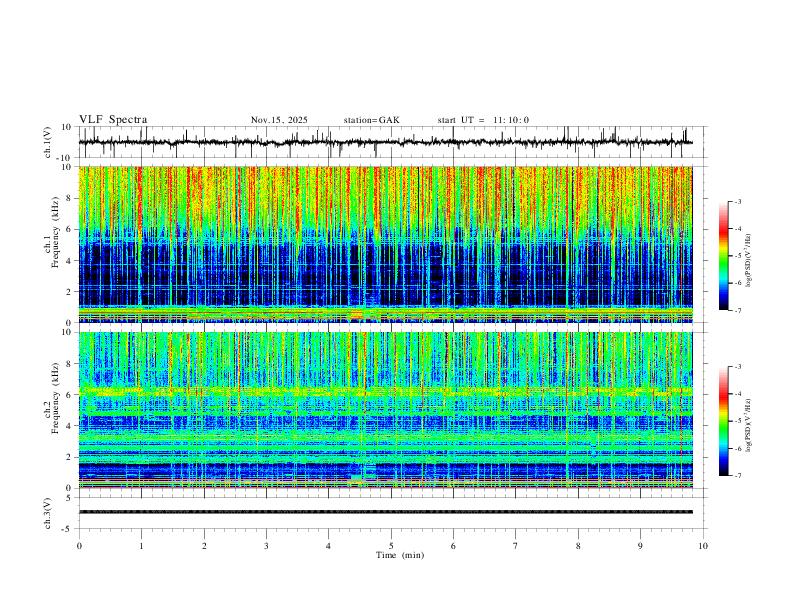Image resolution: width=792 pixels, height=612 pixels.
Task: Click time axis tick label "6"
Action: tap(453, 546)
